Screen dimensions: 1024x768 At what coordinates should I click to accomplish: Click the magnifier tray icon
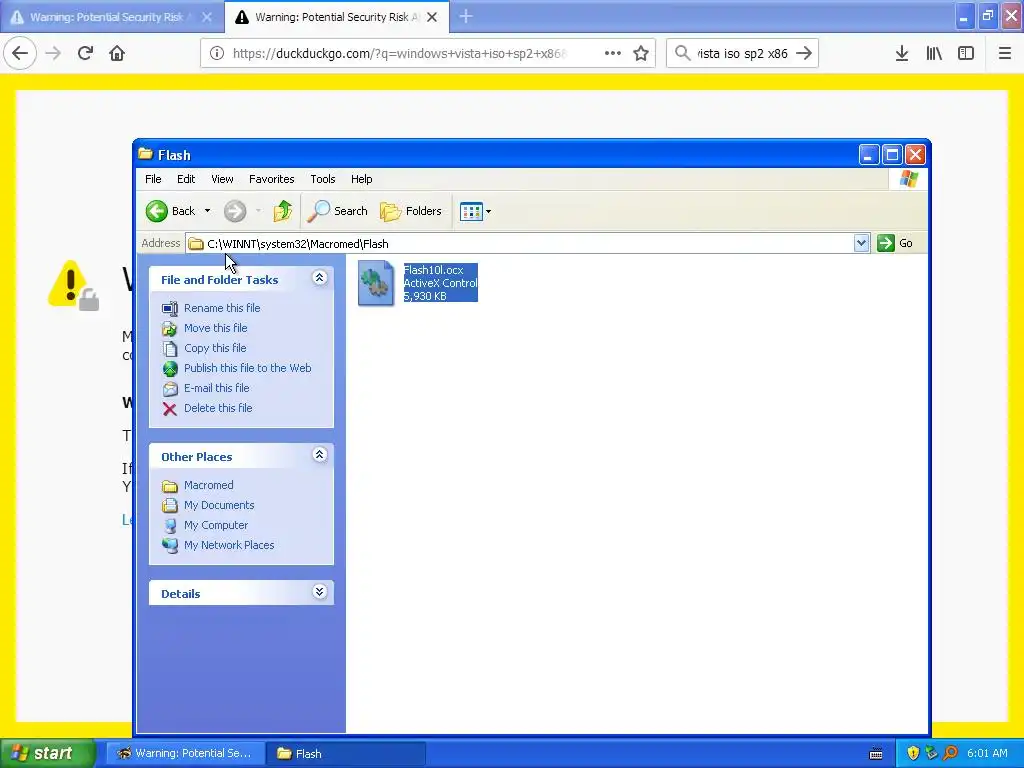950,753
